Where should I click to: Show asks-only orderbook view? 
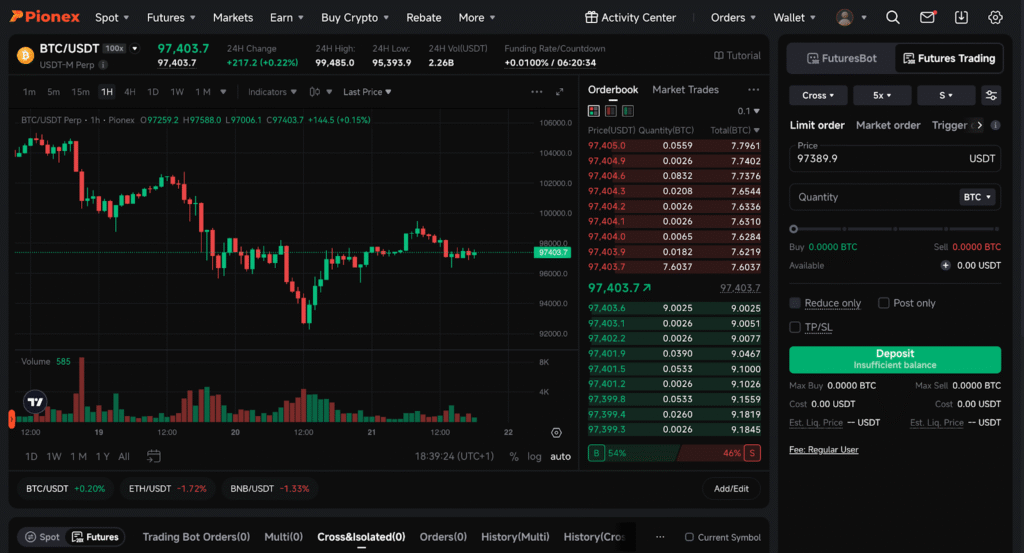click(x=611, y=111)
